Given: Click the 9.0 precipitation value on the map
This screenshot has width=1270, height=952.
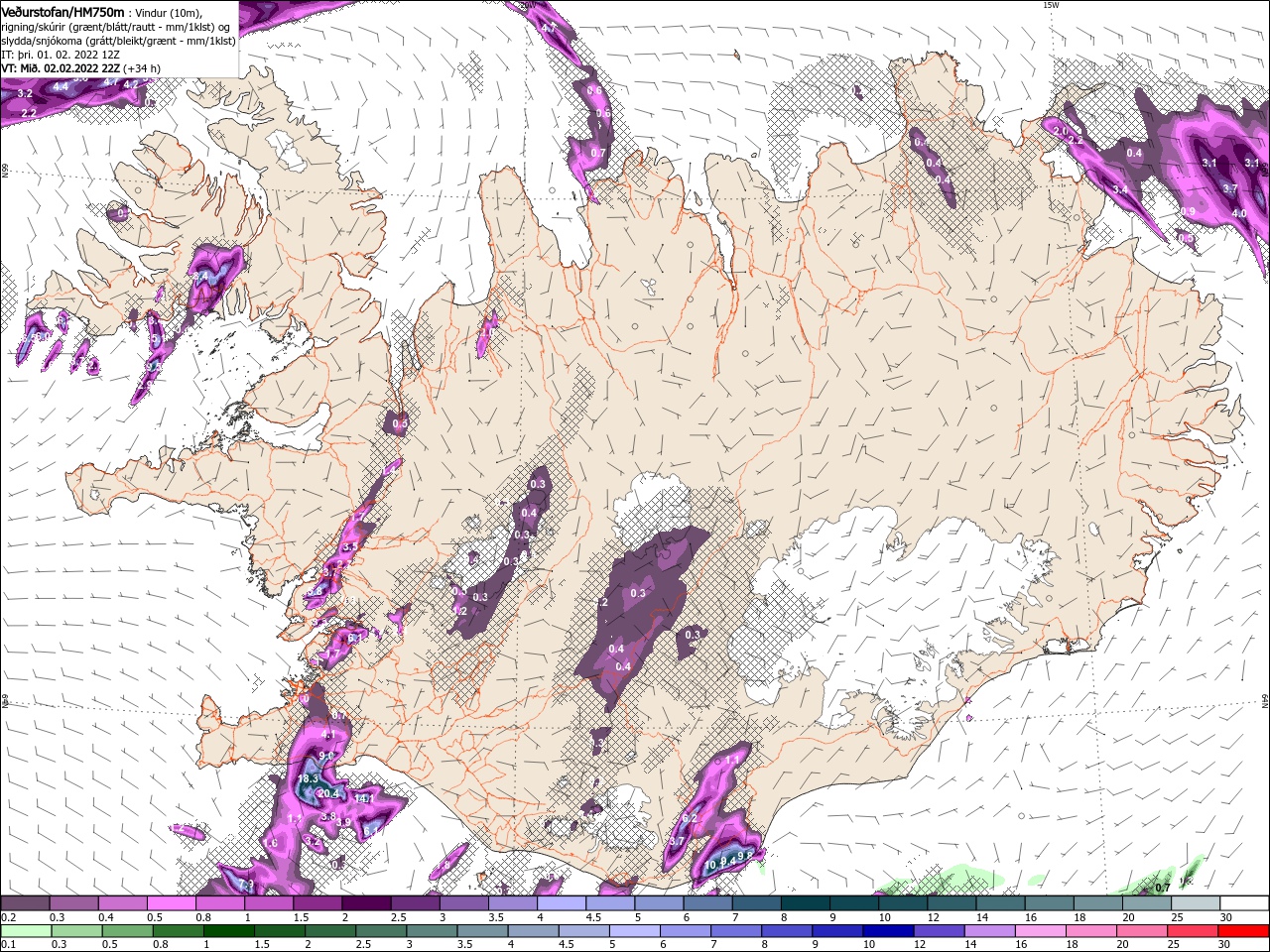Looking at the screenshot, I should click(x=326, y=756).
